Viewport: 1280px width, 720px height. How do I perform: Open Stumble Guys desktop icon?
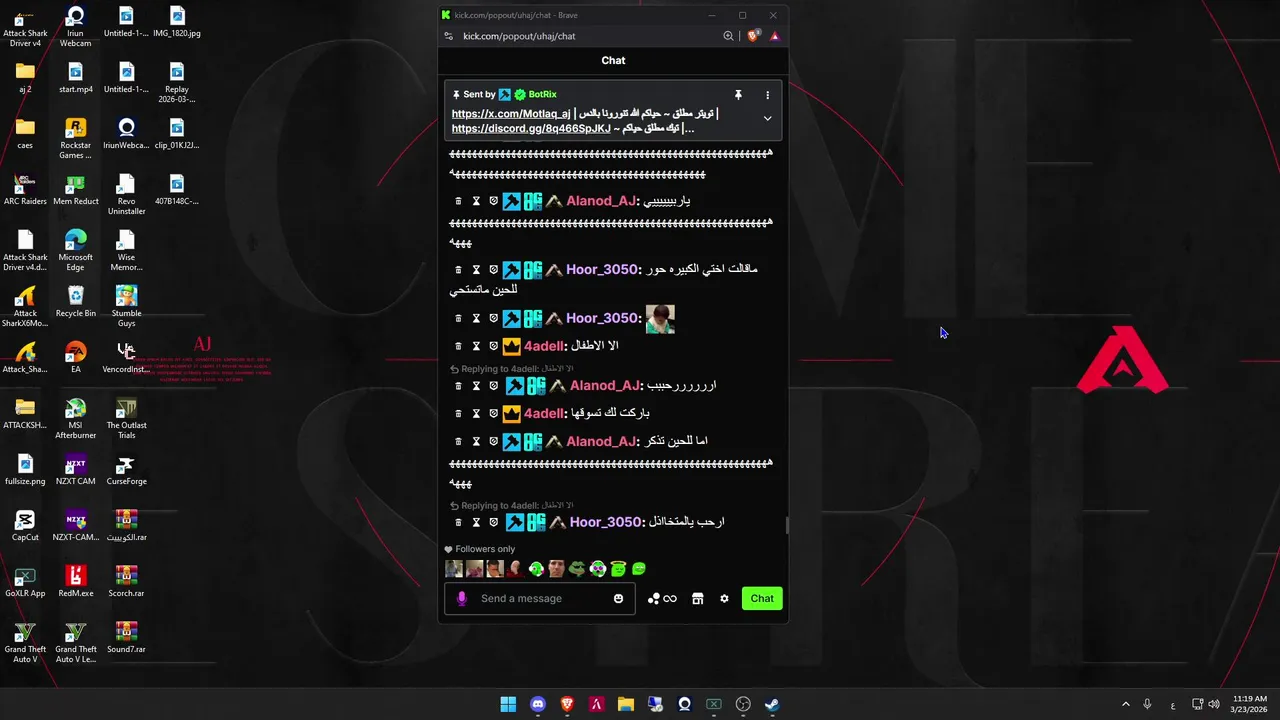coord(126,306)
